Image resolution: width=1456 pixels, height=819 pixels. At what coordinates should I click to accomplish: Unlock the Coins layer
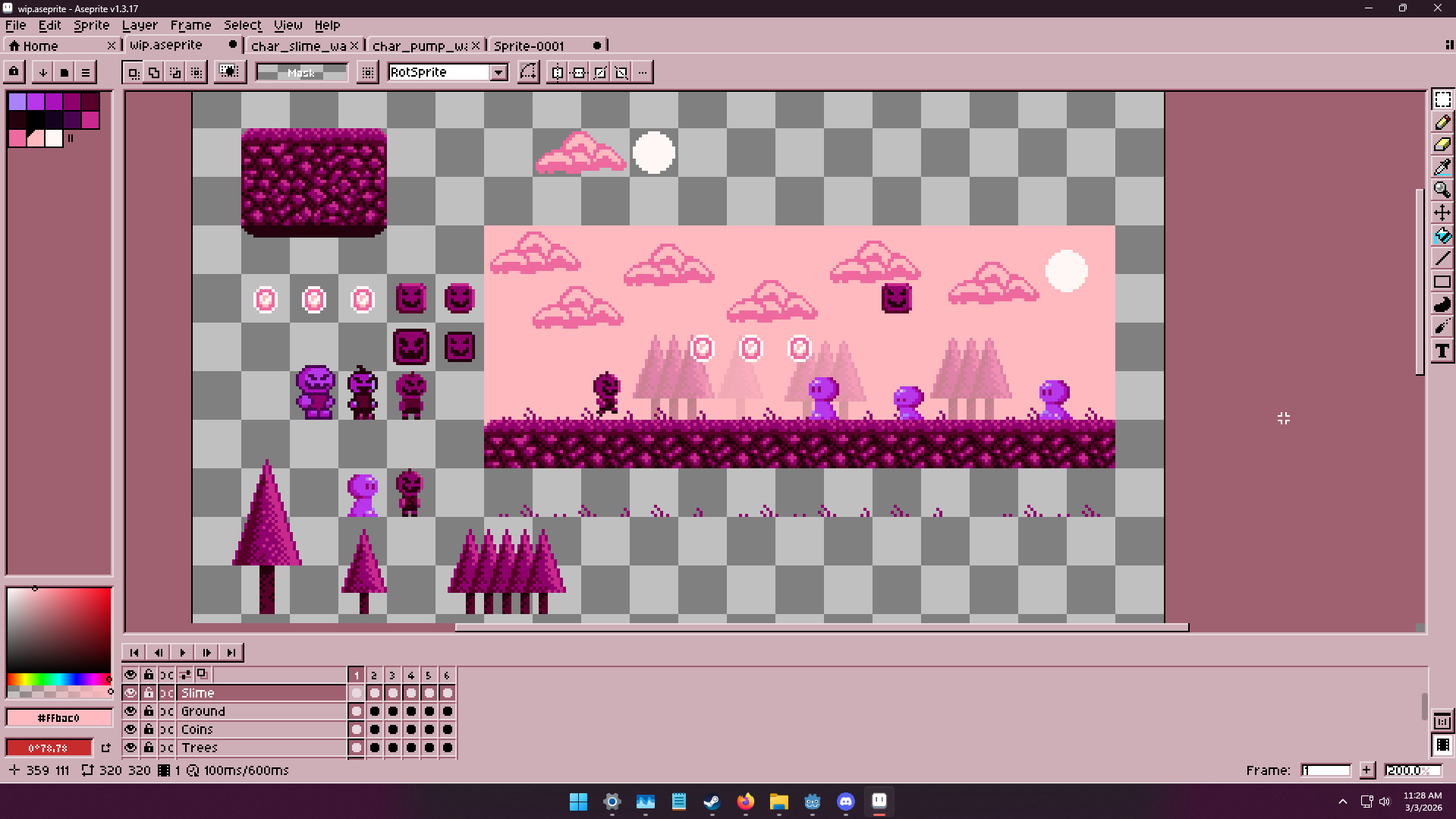pos(149,729)
